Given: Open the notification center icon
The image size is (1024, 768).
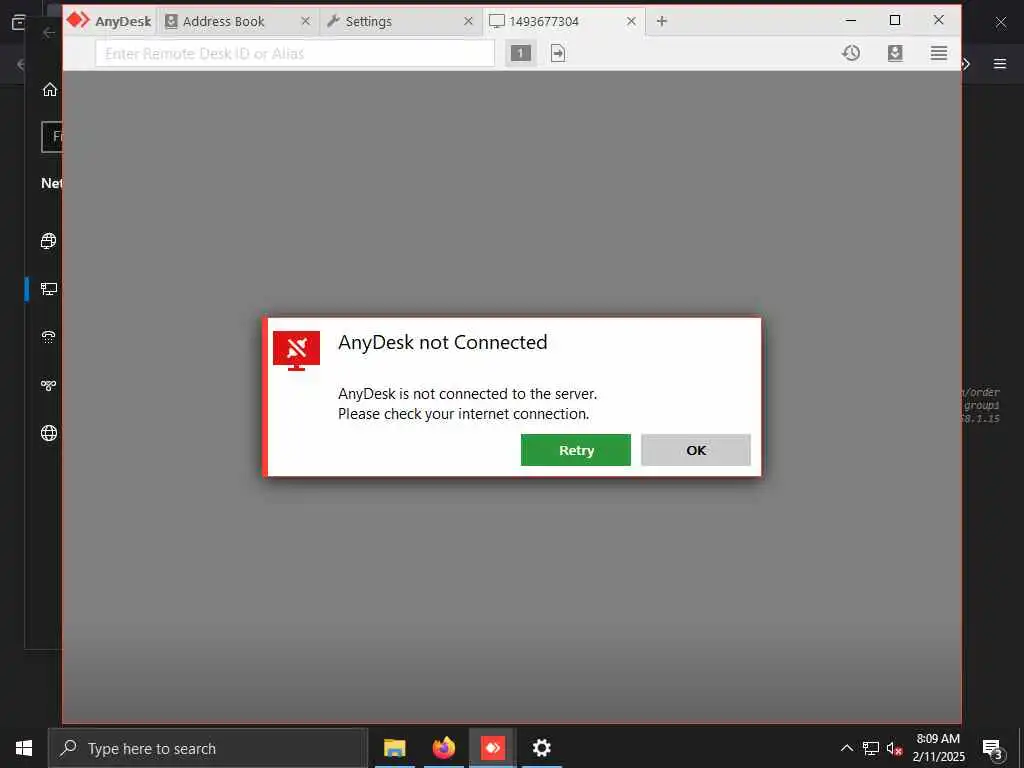Looking at the screenshot, I should (x=992, y=749).
